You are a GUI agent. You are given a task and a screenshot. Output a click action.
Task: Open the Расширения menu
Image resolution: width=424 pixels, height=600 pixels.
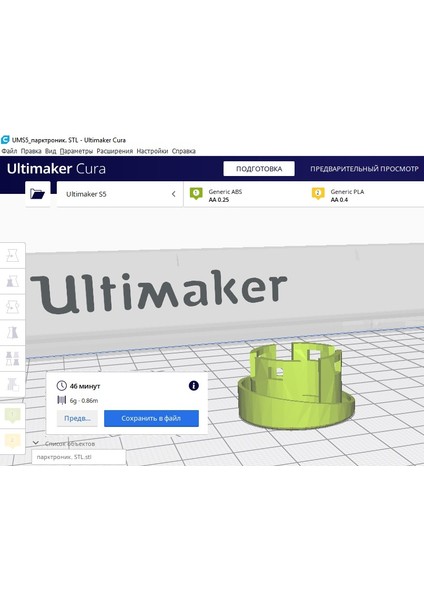click(114, 151)
